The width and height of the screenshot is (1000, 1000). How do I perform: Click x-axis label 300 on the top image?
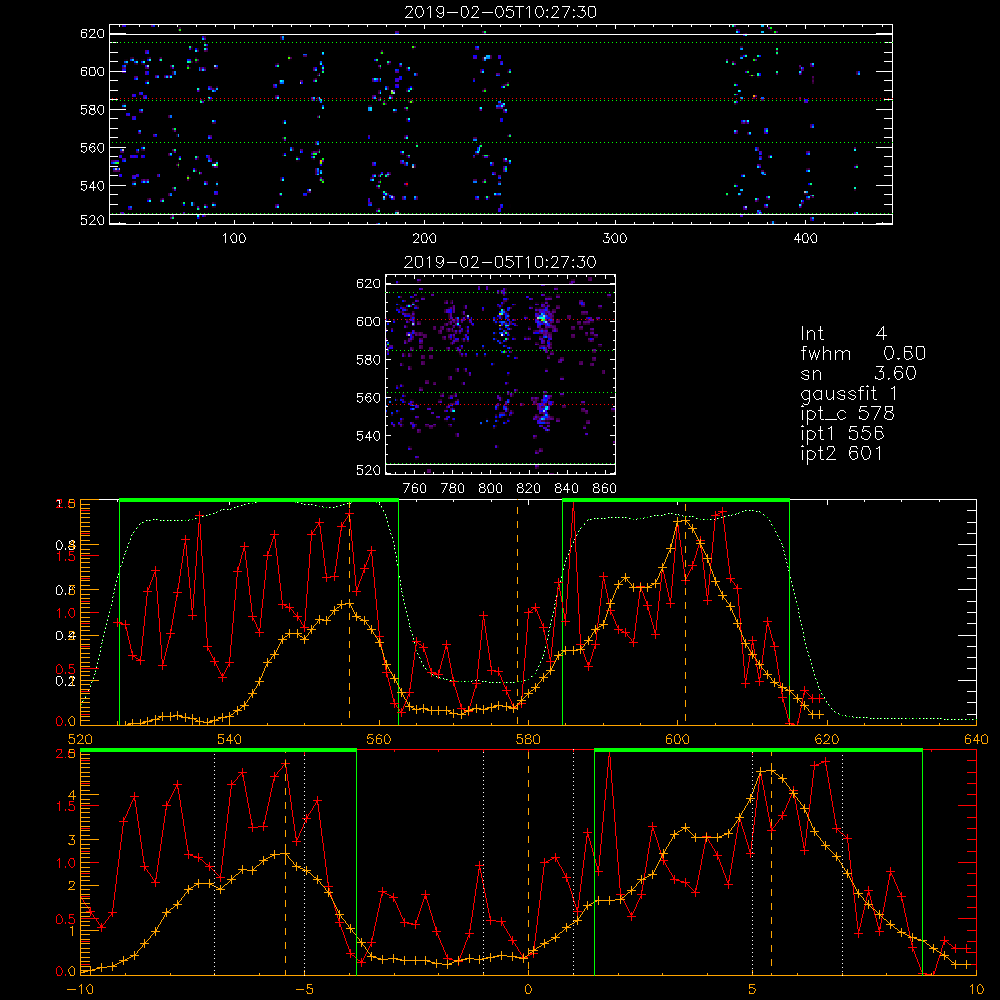pos(615,239)
